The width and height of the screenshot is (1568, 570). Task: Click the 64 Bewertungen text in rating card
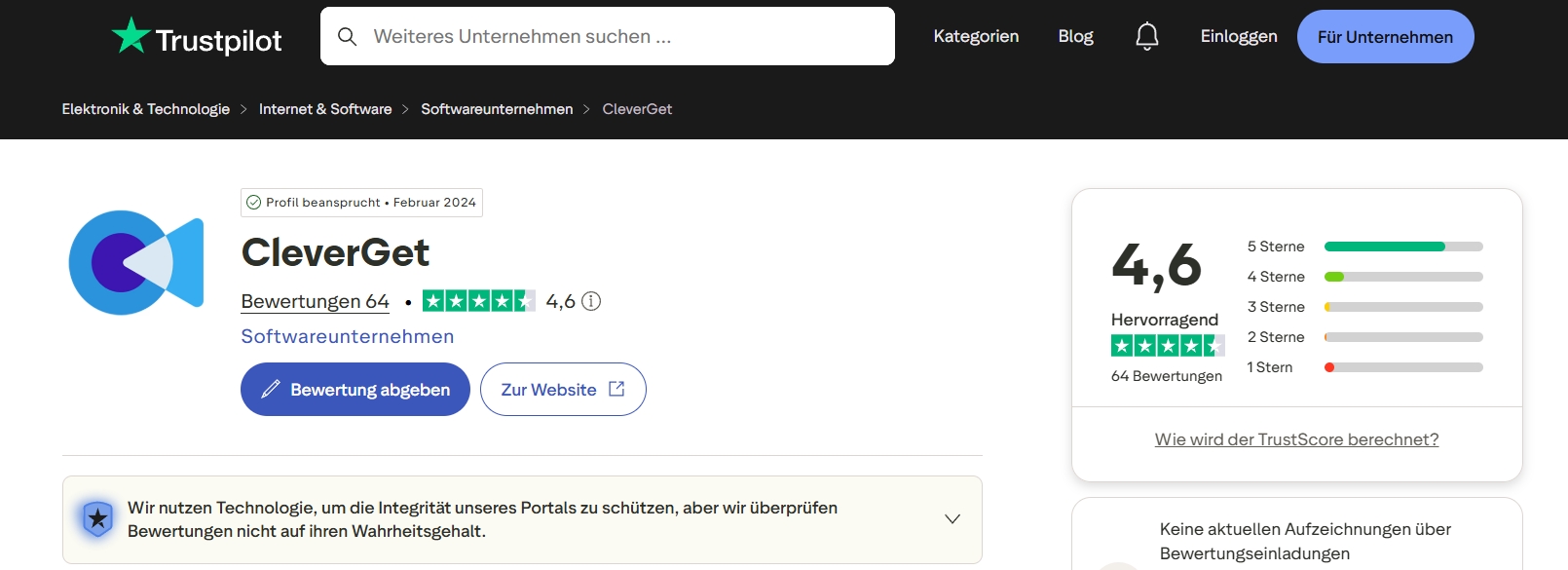click(x=1167, y=376)
